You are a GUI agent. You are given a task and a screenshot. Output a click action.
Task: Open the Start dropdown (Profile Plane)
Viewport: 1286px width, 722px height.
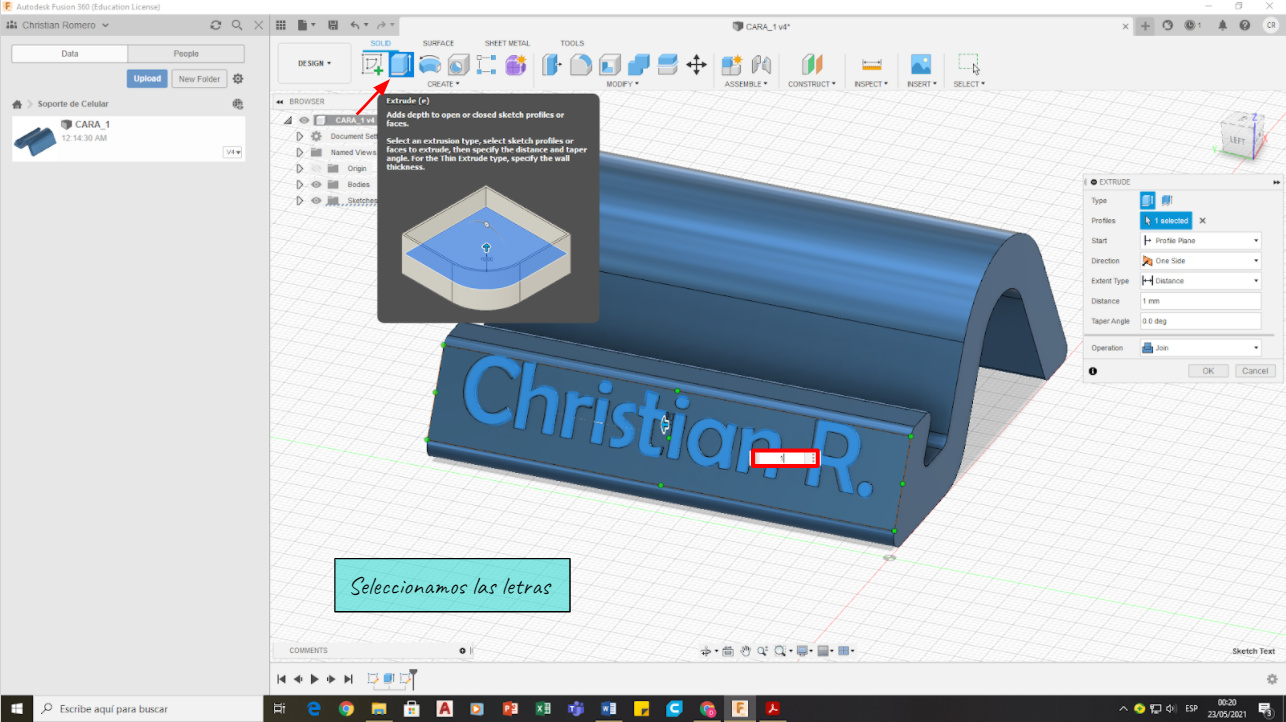[x=1200, y=241]
